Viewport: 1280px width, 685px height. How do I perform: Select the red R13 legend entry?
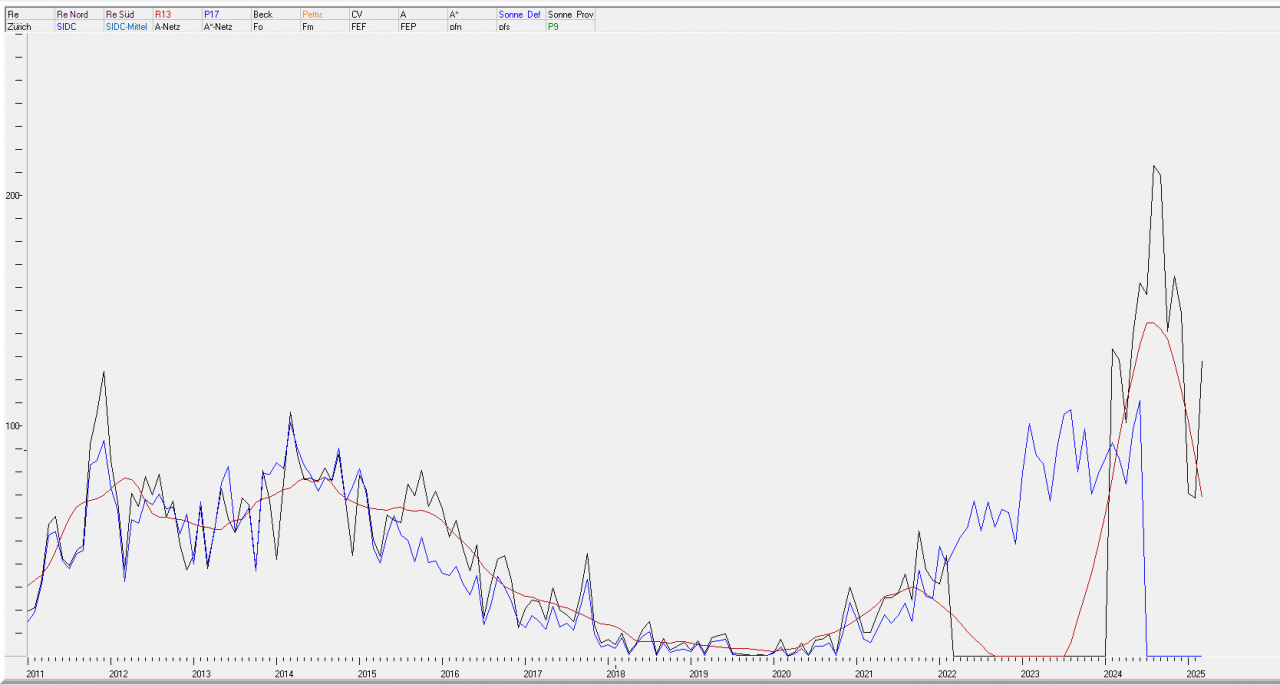tap(163, 15)
